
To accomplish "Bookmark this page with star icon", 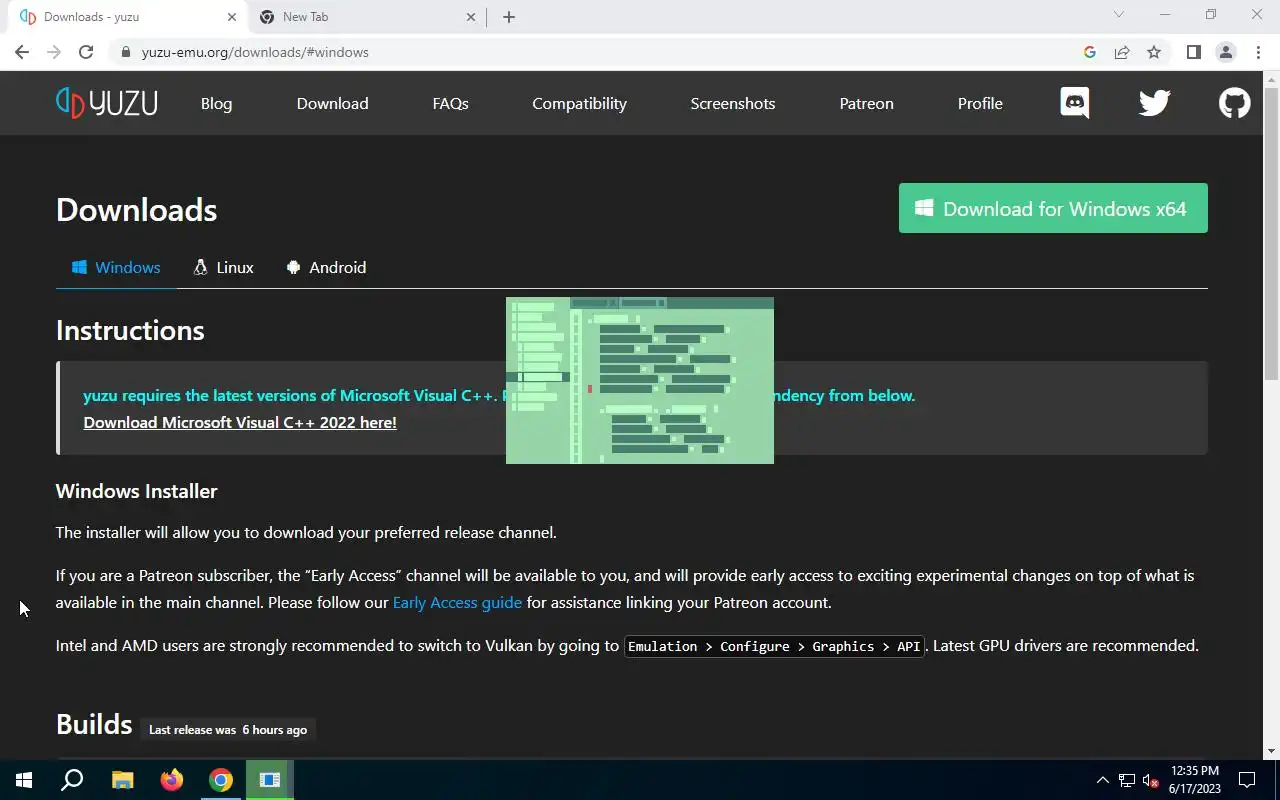I will (x=1154, y=52).
